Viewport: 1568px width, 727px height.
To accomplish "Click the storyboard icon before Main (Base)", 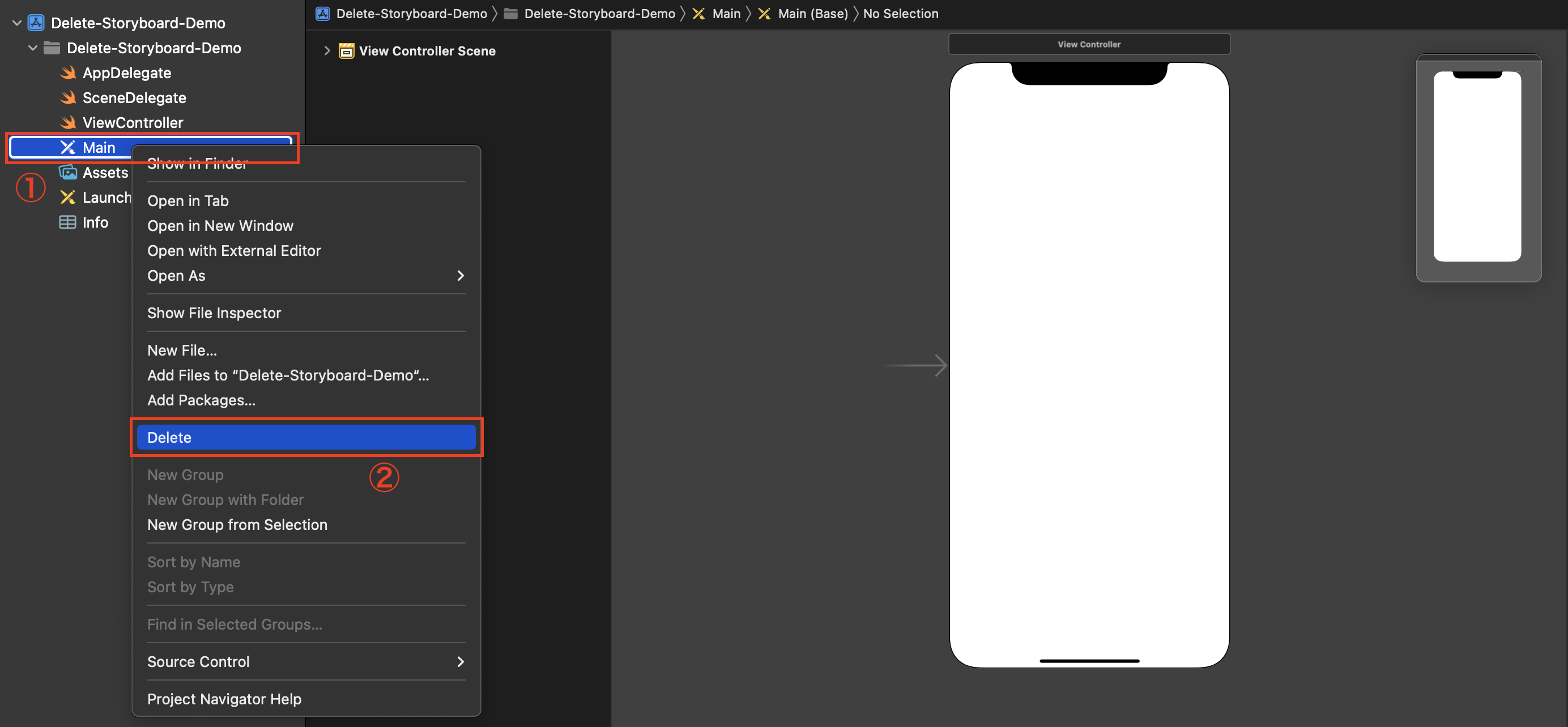I will [x=765, y=14].
